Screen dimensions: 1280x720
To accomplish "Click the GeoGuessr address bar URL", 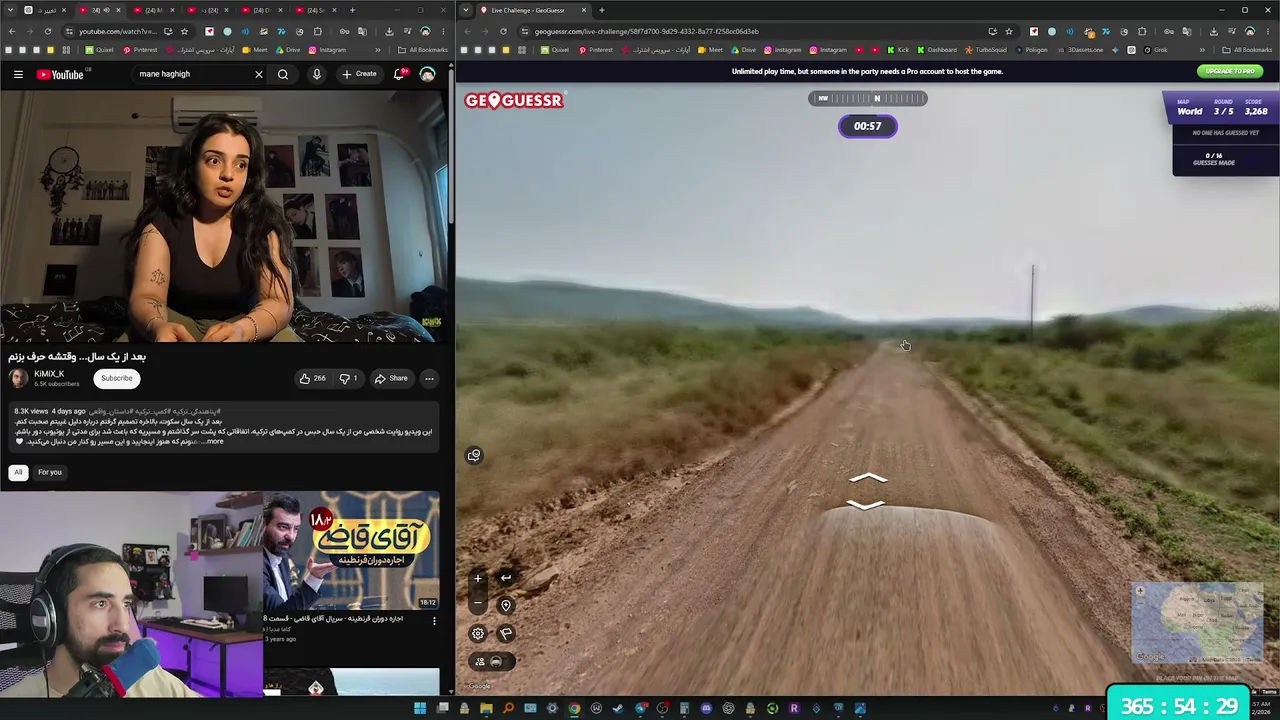I will tap(646, 31).
